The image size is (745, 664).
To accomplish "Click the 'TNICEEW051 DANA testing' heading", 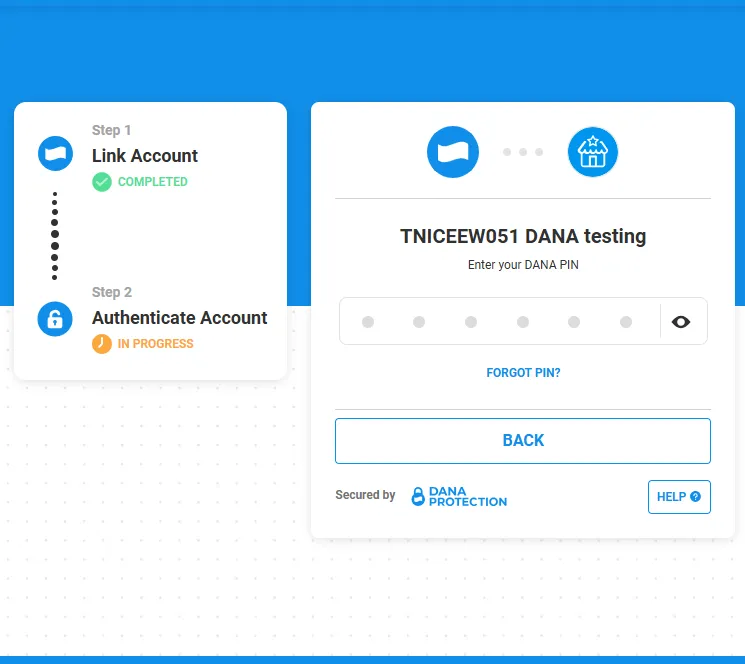I will [523, 236].
